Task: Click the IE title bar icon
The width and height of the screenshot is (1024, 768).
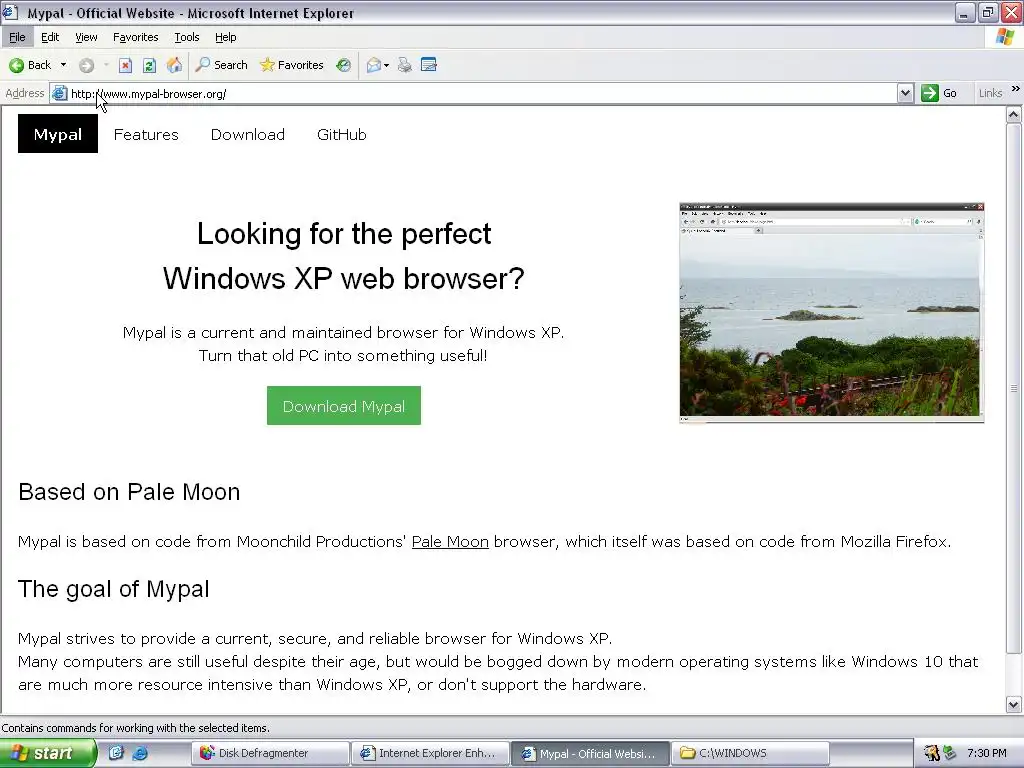Action: [10, 12]
